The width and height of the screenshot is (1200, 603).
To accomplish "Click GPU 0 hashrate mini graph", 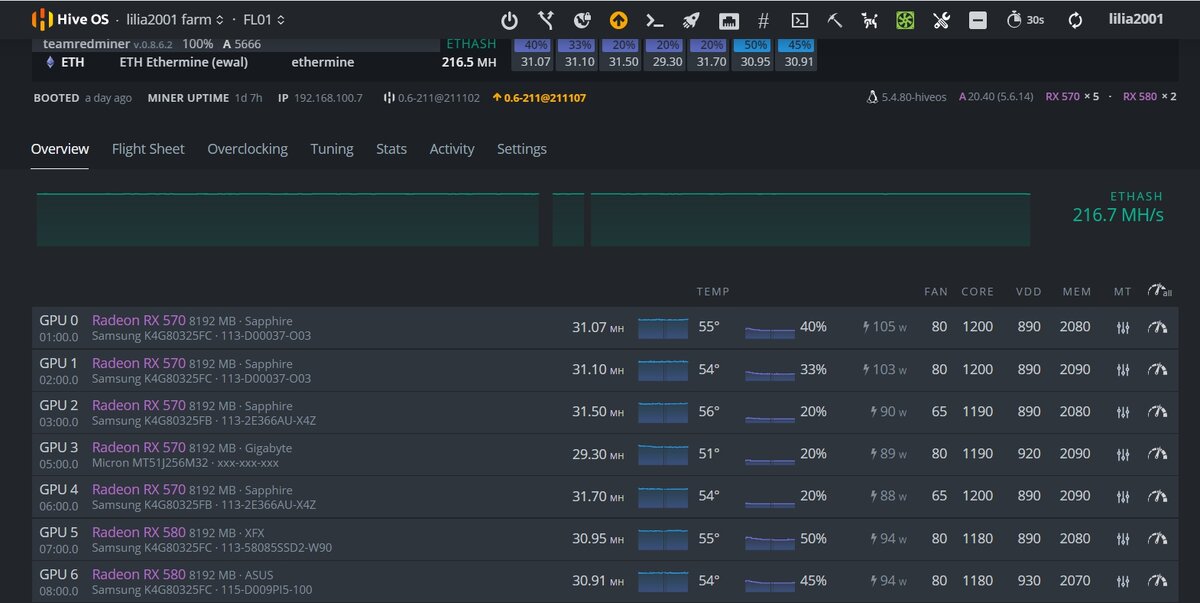I will click(663, 328).
